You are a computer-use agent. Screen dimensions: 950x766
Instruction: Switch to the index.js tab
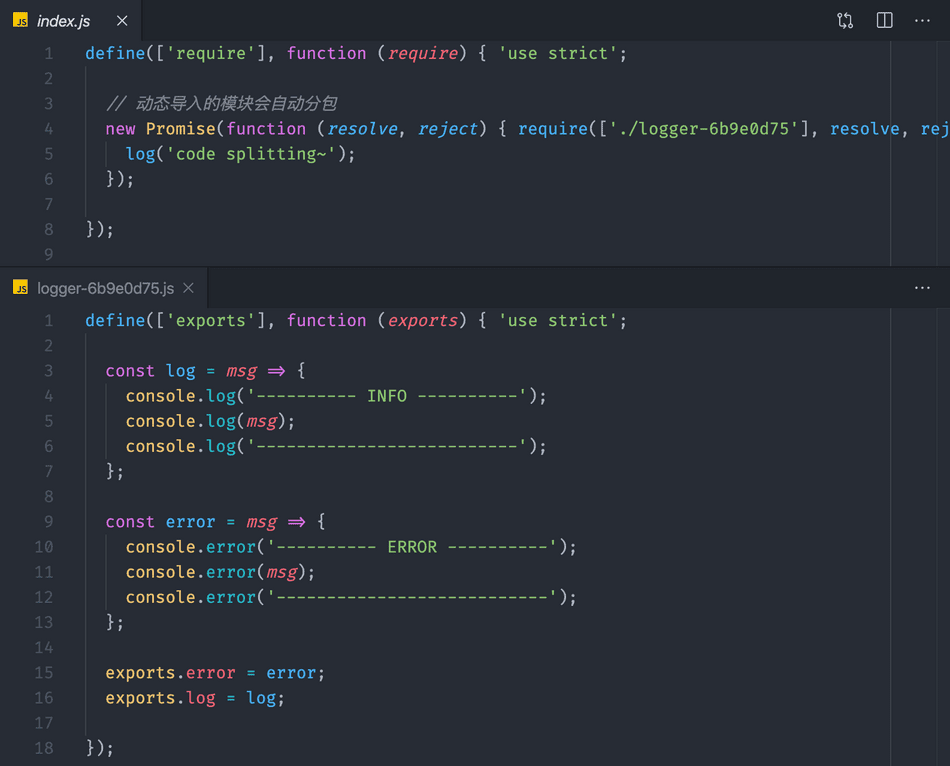(x=63, y=21)
